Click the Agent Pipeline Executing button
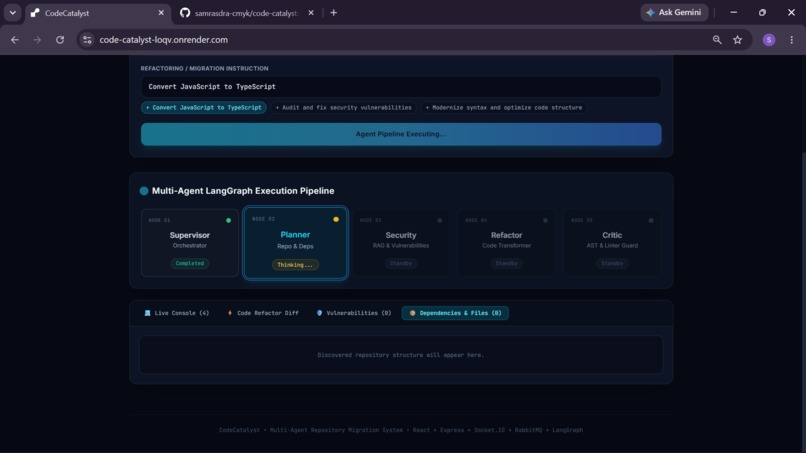The height and width of the screenshot is (453, 806). click(401, 134)
